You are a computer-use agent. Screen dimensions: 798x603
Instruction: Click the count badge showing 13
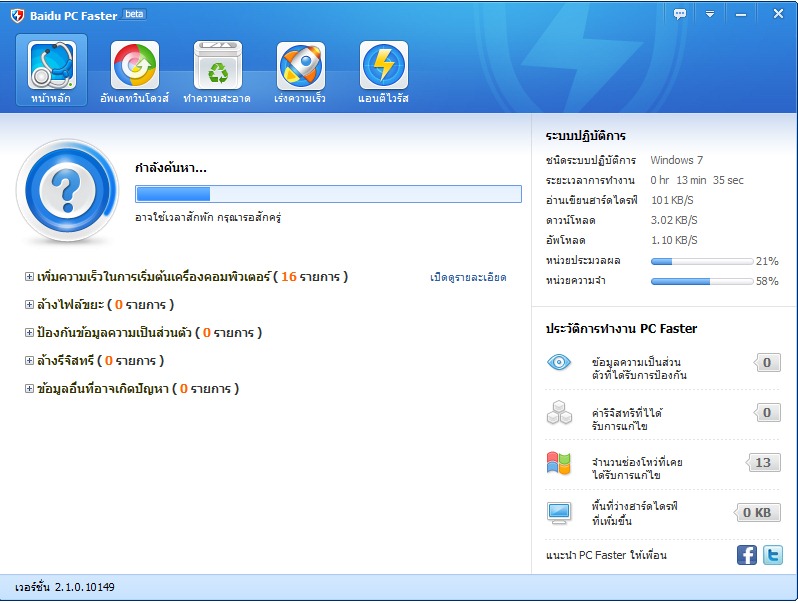point(764,462)
